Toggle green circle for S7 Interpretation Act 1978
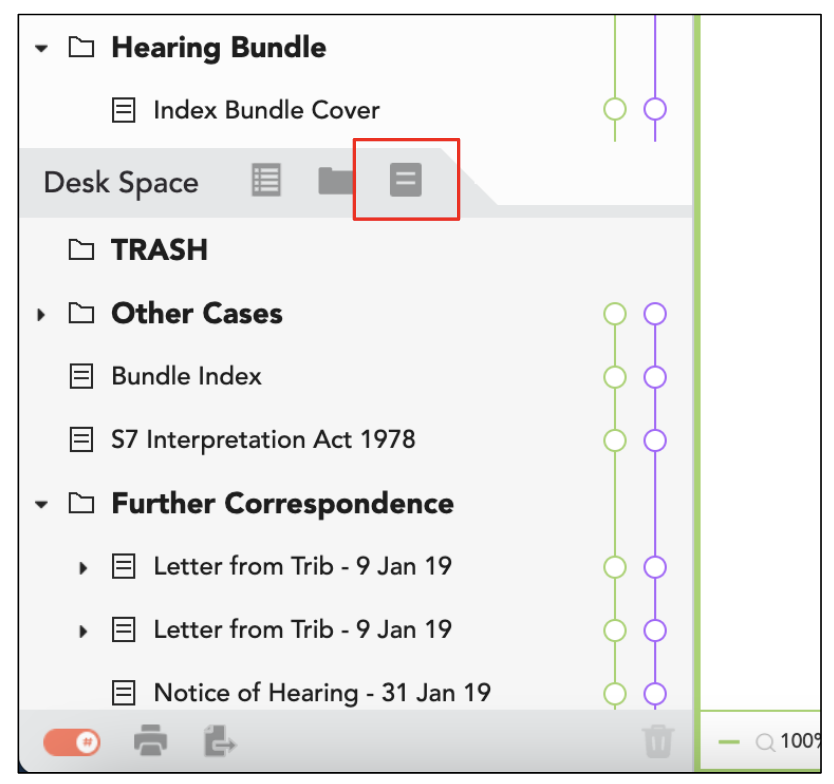The image size is (834, 784). coord(615,440)
